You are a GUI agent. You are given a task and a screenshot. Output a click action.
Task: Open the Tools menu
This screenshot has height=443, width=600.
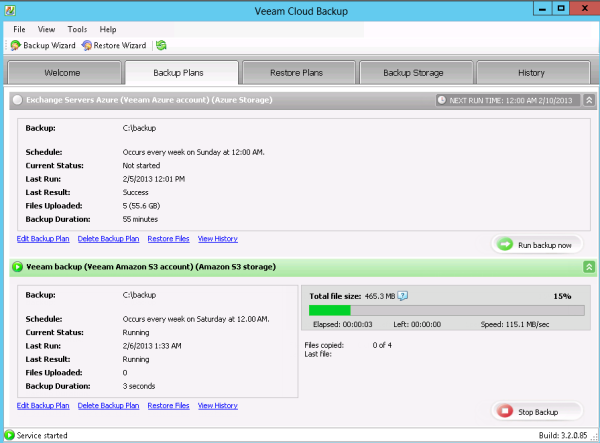click(77, 30)
